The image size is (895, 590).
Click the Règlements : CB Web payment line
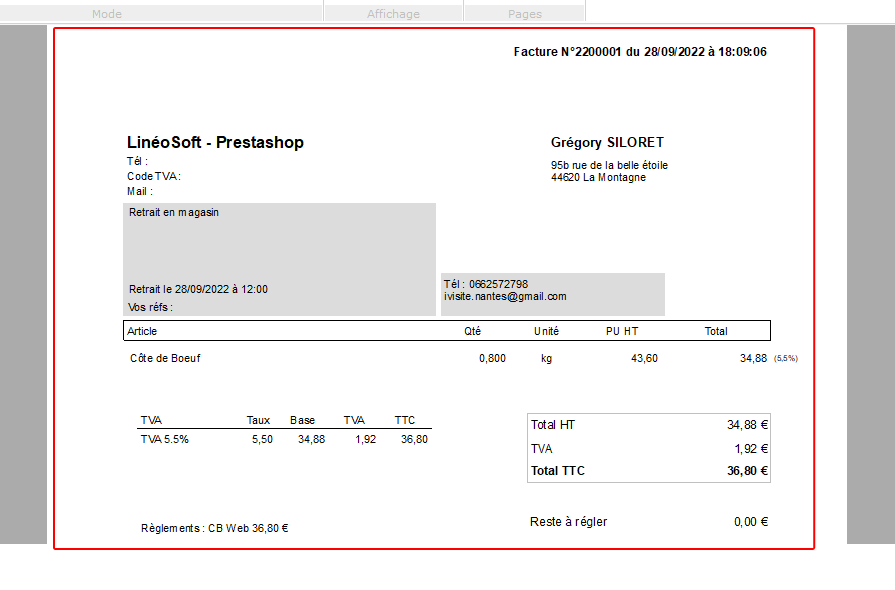(214, 528)
